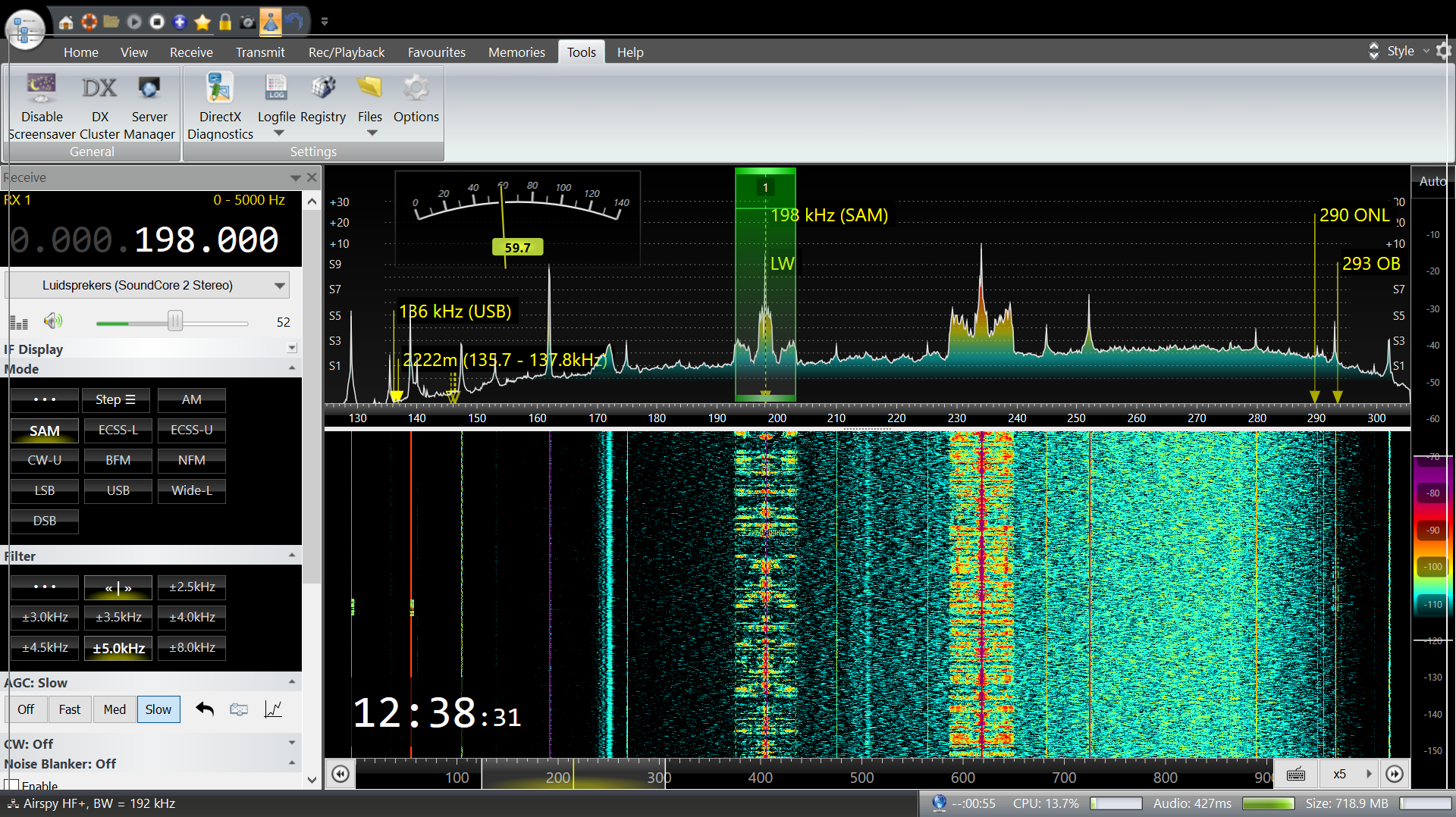Collapse the Filter section
This screenshot has height=817, width=1456.
[292, 556]
